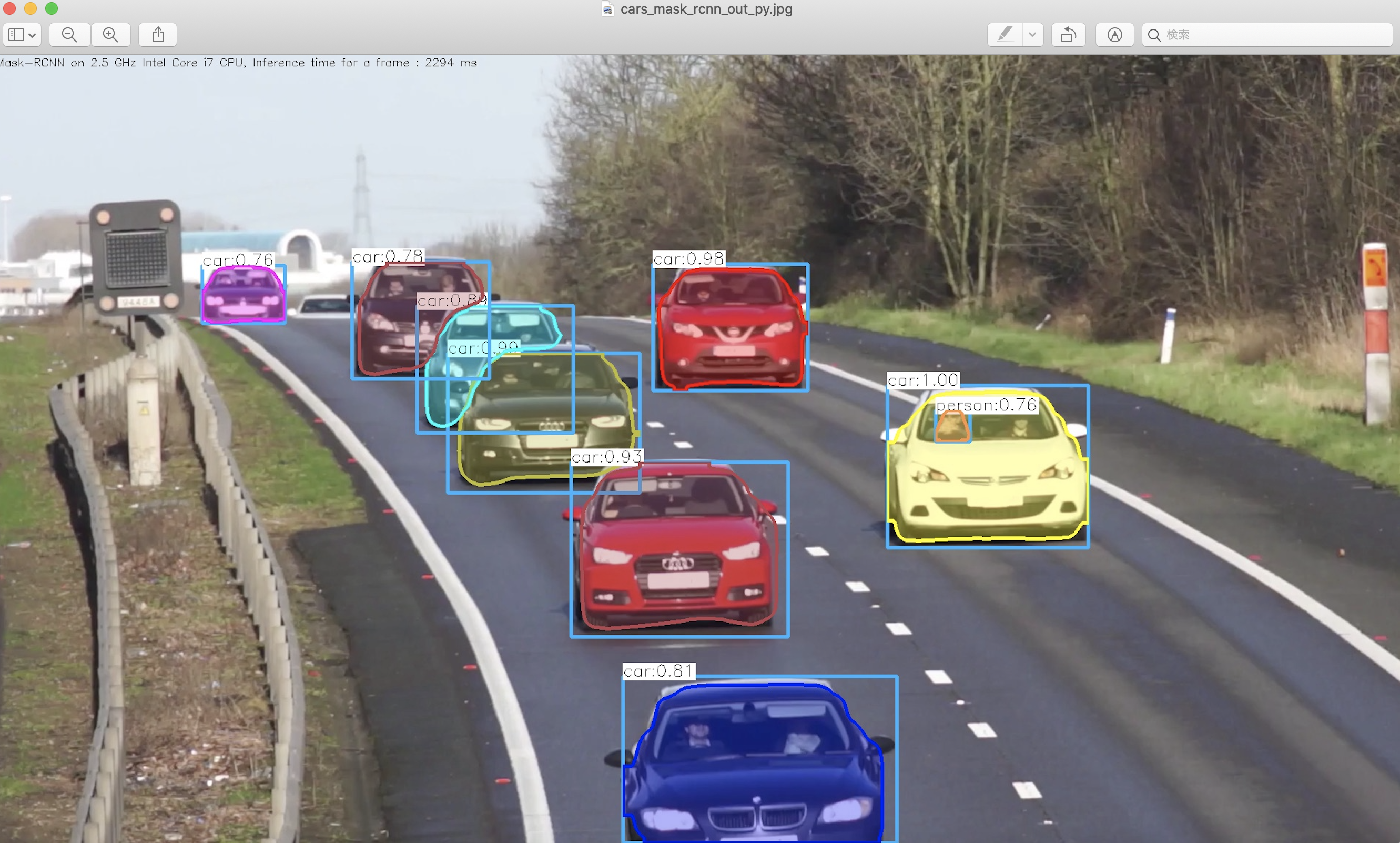
Task: Click the zoom in magnifier button
Action: (x=110, y=35)
